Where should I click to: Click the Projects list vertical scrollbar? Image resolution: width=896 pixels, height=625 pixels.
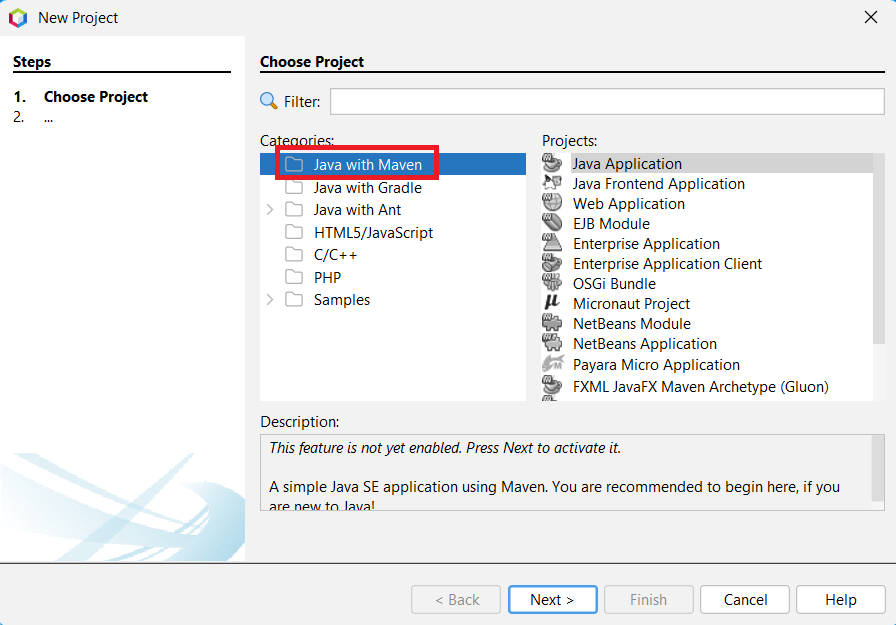coord(879,249)
